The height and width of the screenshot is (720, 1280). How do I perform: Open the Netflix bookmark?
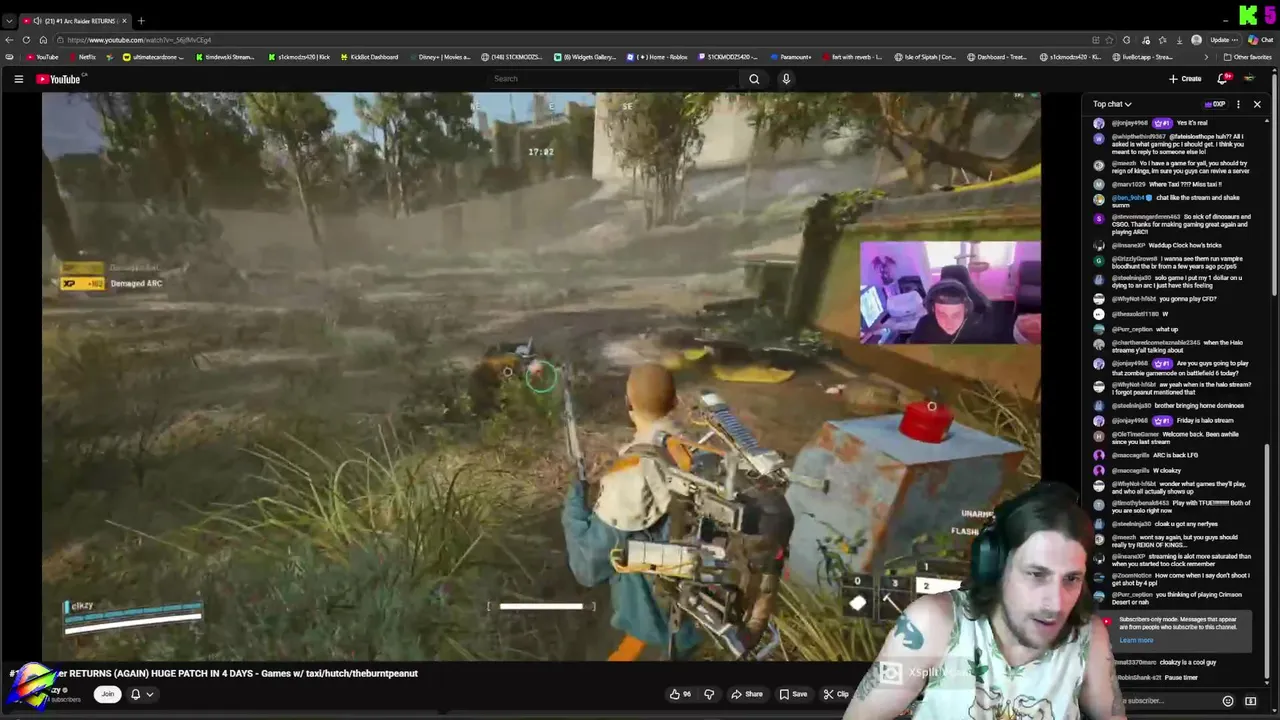click(x=81, y=57)
